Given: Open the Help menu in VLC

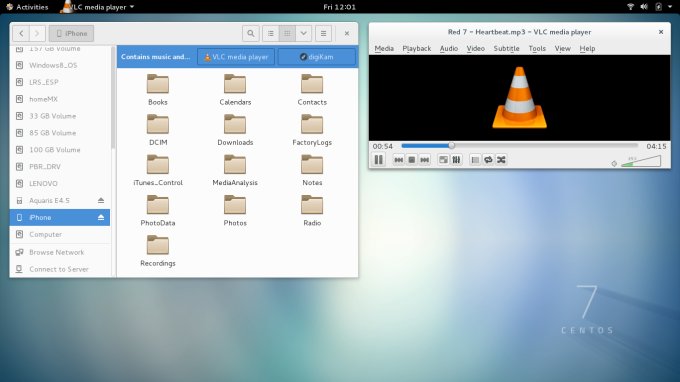Looking at the screenshot, I should tap(587, 49).
